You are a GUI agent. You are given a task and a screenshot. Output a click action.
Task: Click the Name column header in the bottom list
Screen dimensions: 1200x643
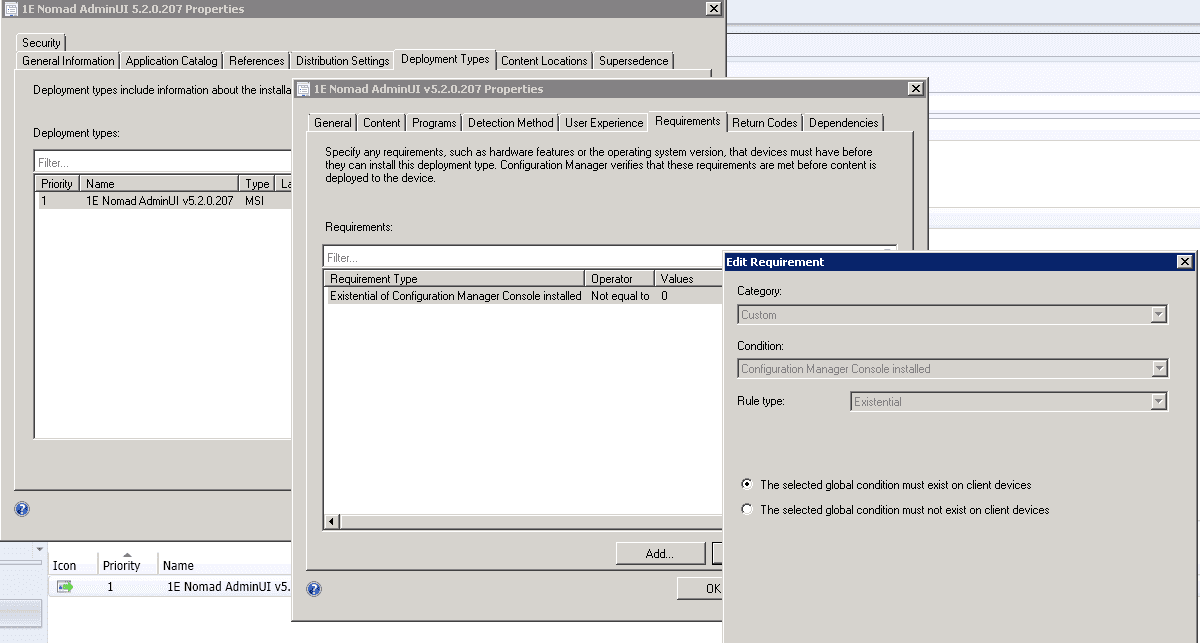click(x=224, y=566)
